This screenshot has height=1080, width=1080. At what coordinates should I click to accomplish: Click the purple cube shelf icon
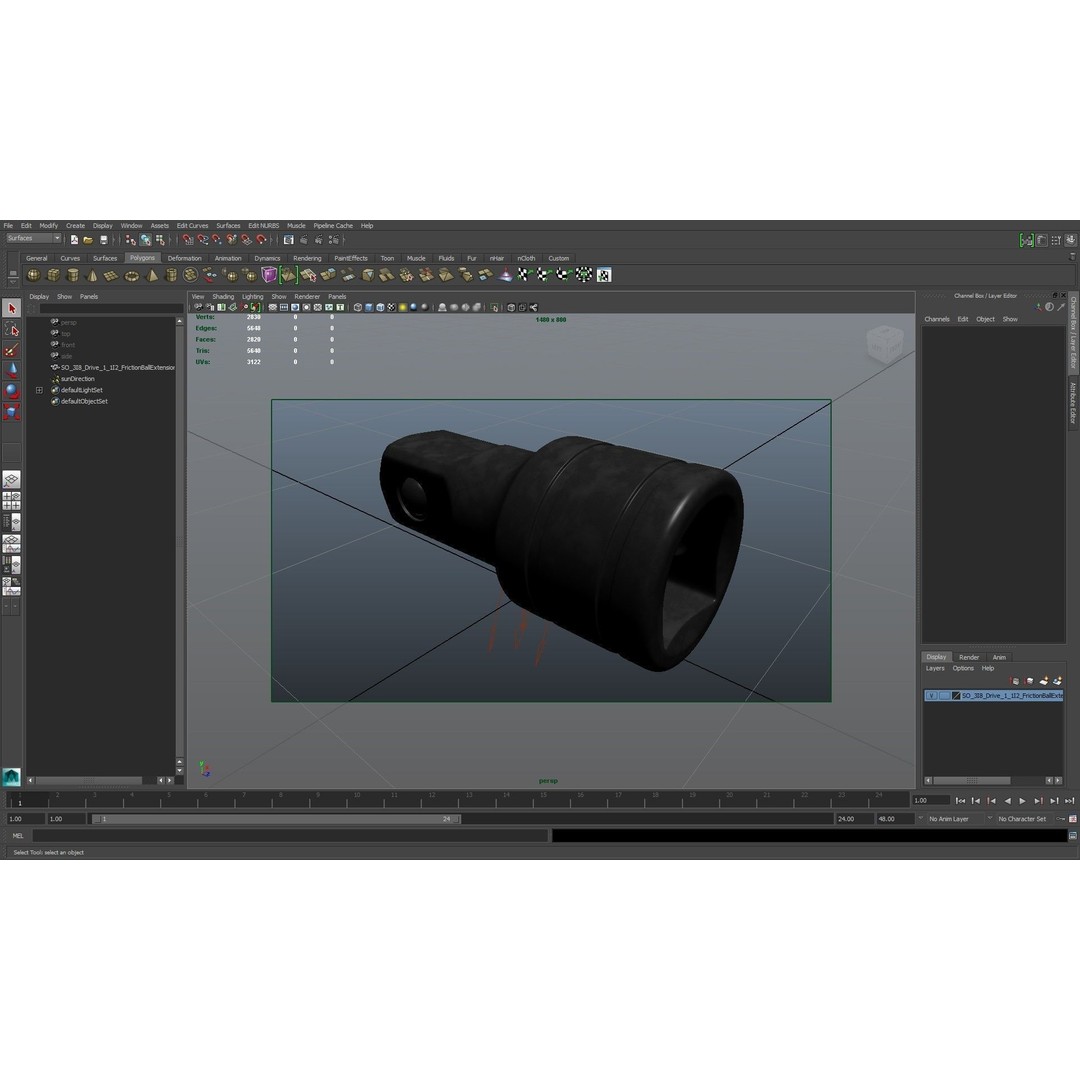(269, 275)
